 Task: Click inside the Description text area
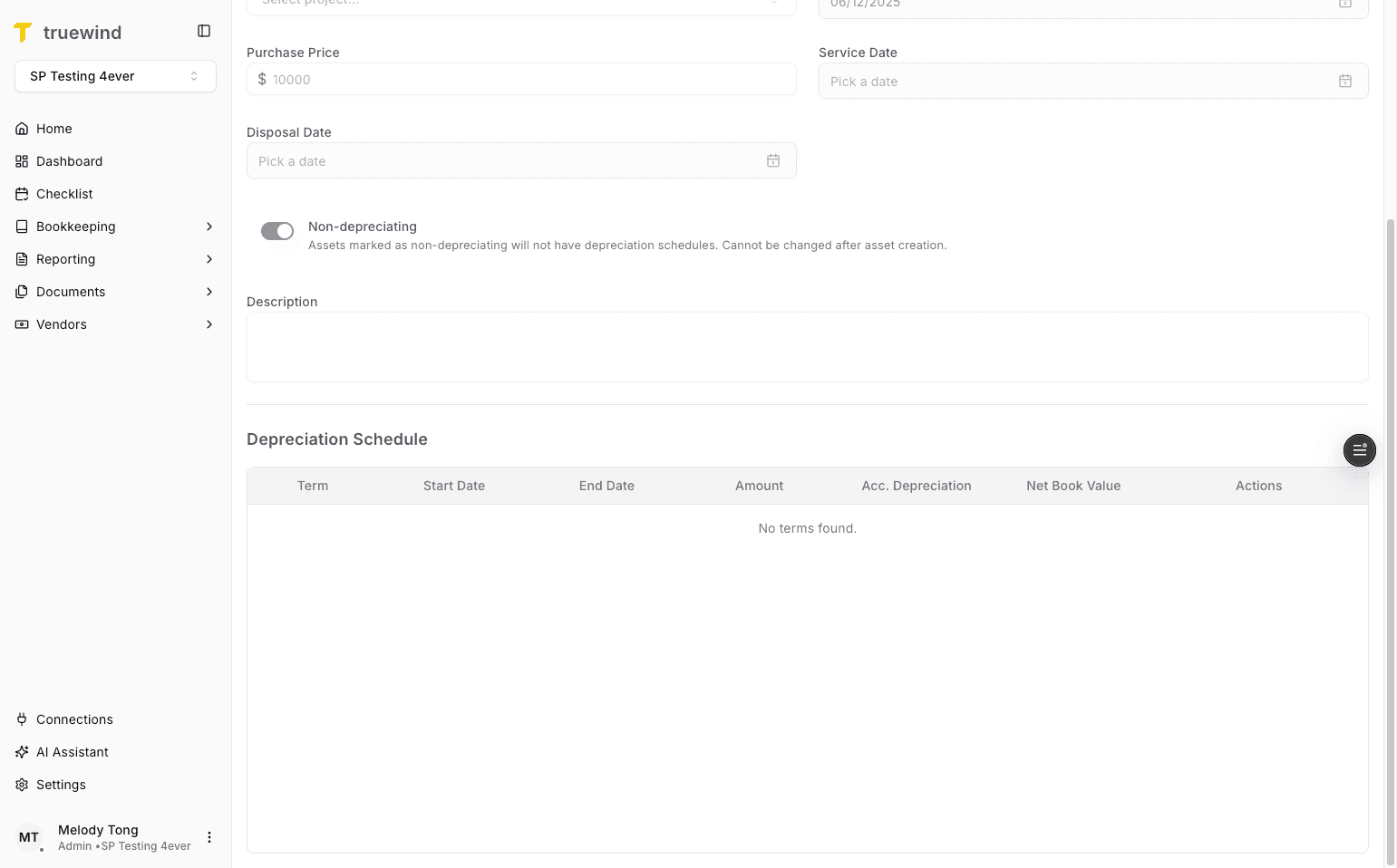point(807,347)
